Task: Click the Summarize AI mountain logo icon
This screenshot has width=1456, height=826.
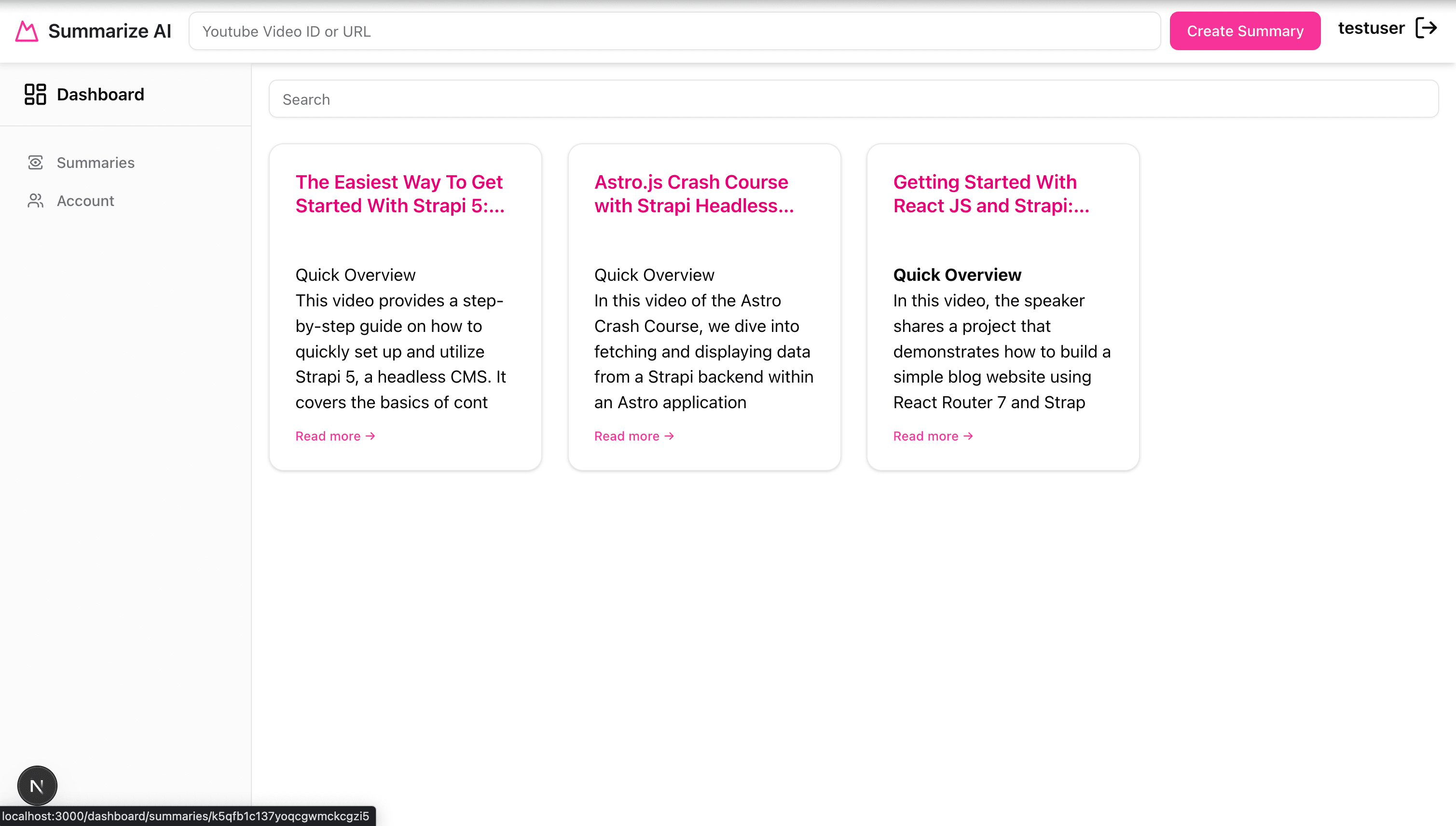Action: click(26, 31)
